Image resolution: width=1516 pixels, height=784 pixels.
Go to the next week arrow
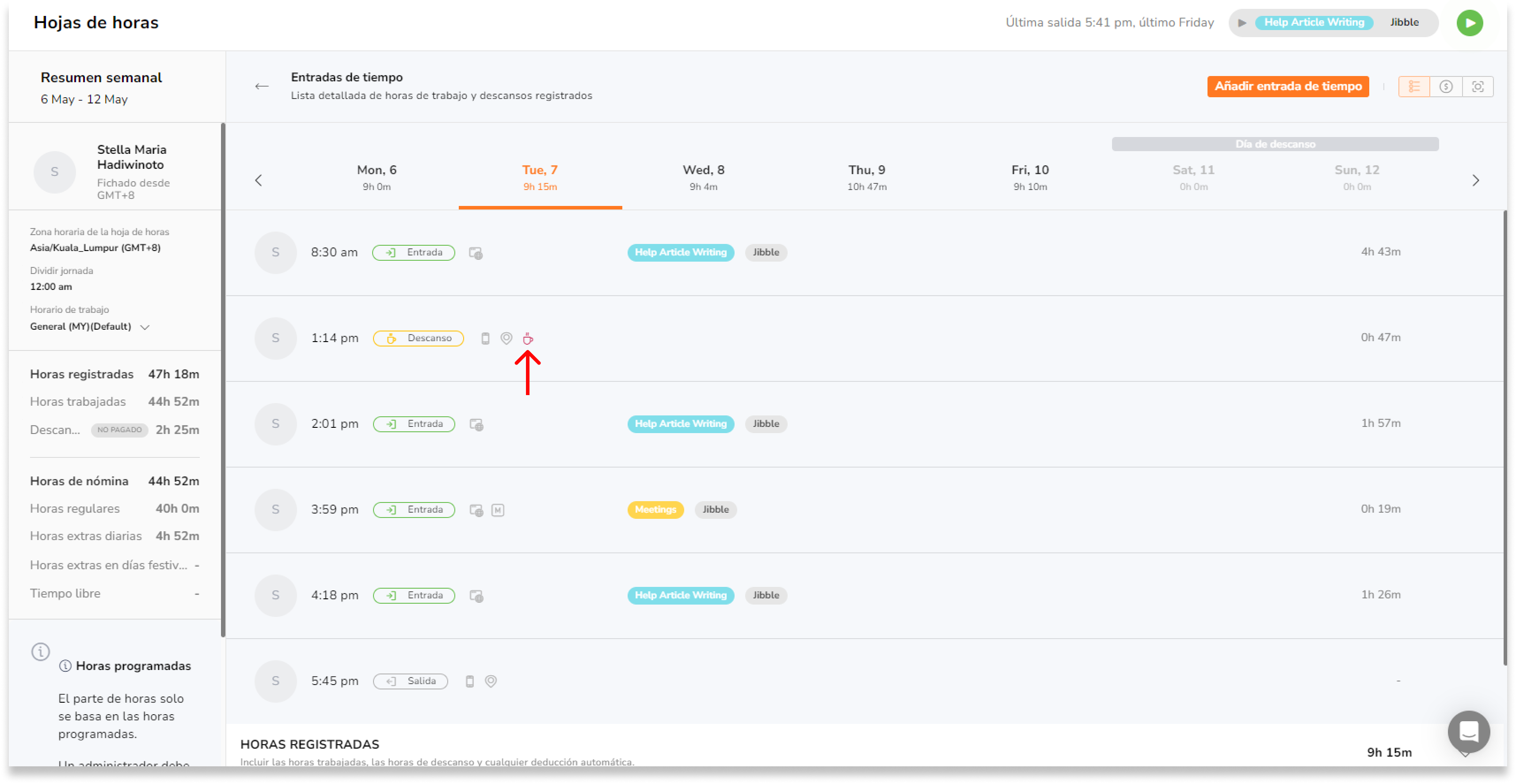(x=1475, y=181)
